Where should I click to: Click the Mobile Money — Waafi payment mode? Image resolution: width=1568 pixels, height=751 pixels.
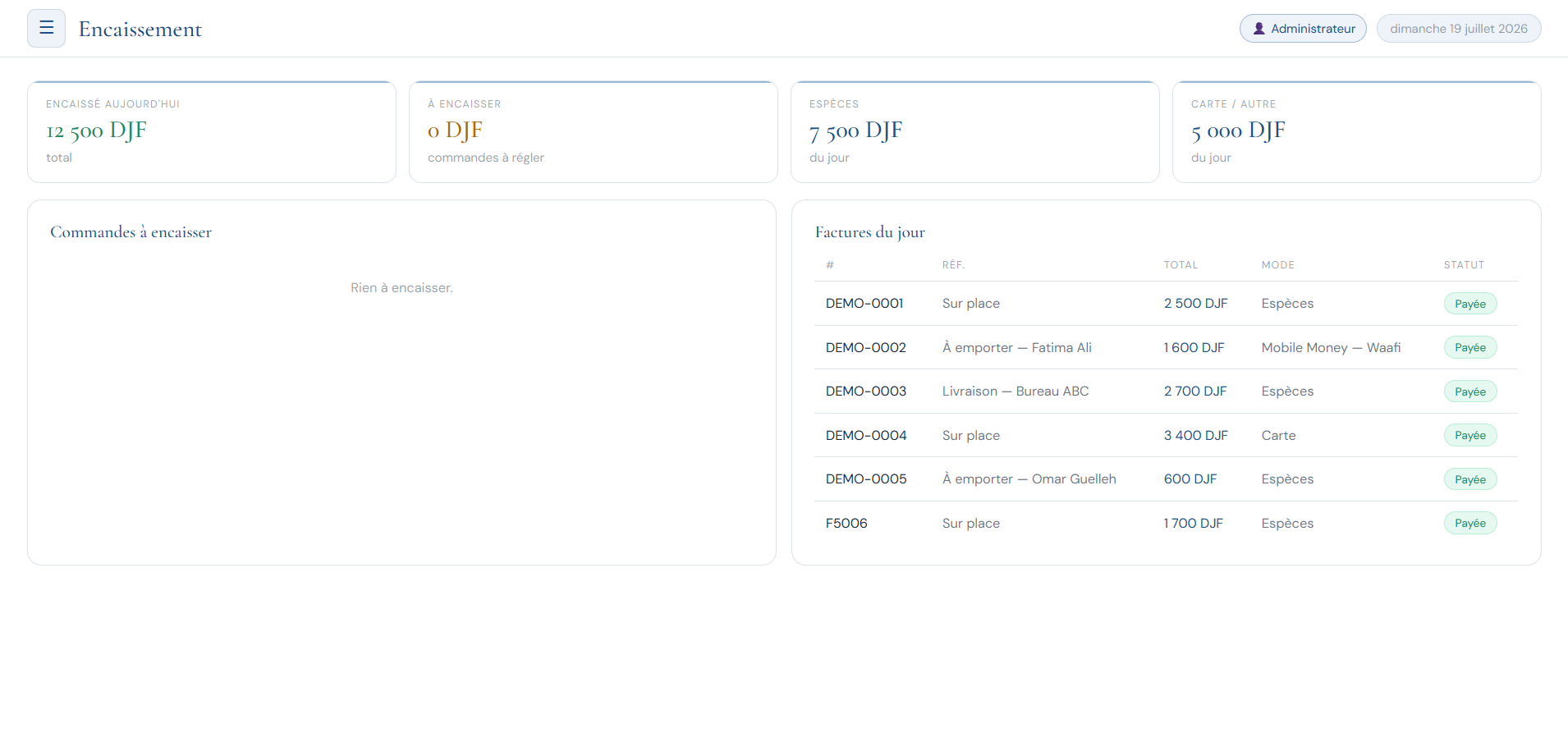coord(1331,348)
